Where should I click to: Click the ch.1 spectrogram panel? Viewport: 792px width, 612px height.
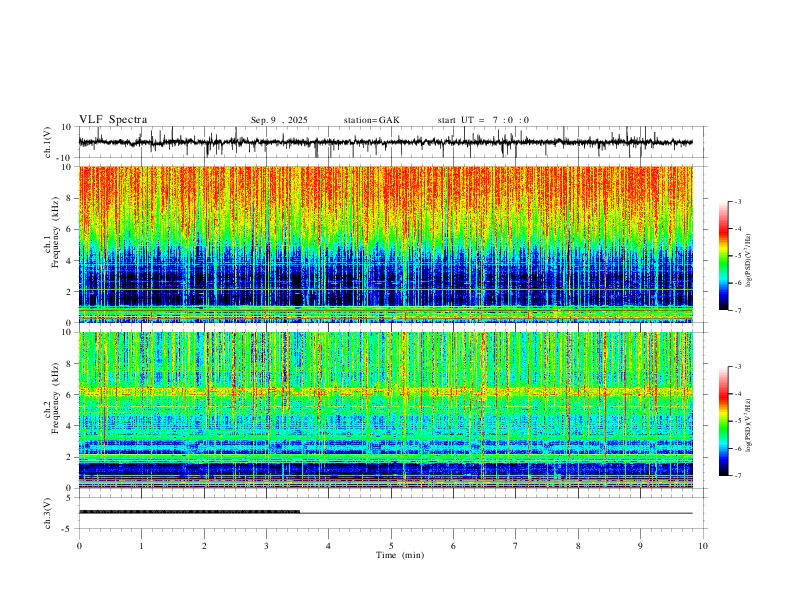385,244
